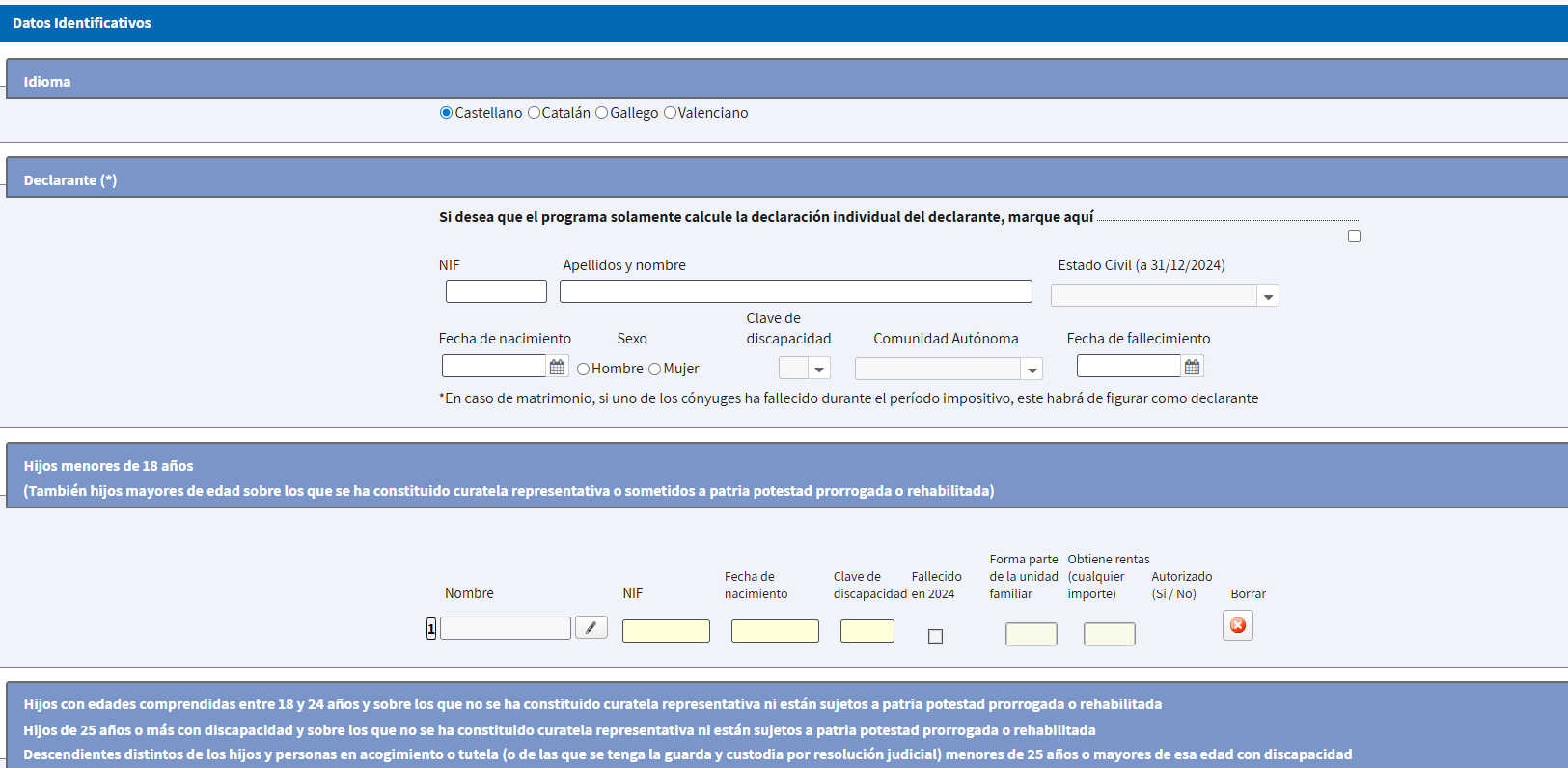Check the Fallecido en 2024 box
The height and width of the screenshot is (768, 1568).
[935, 636]
